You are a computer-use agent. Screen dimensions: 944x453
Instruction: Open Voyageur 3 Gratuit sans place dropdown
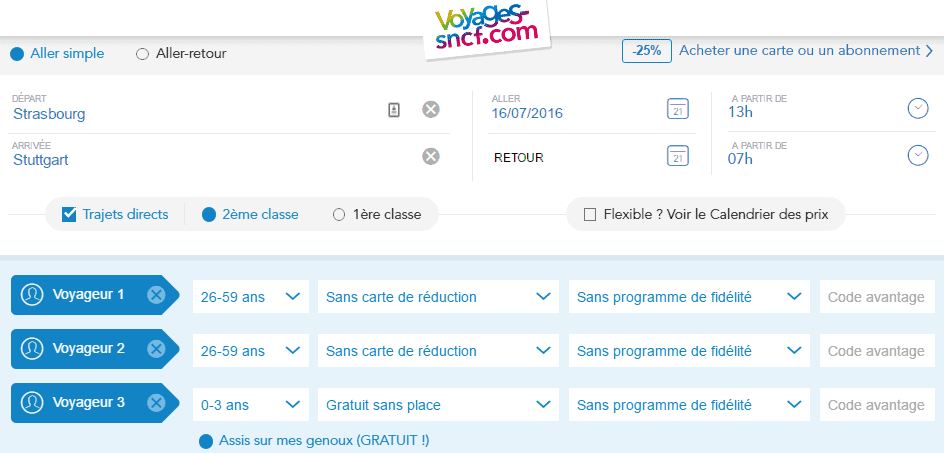click(x=438, y=405)
